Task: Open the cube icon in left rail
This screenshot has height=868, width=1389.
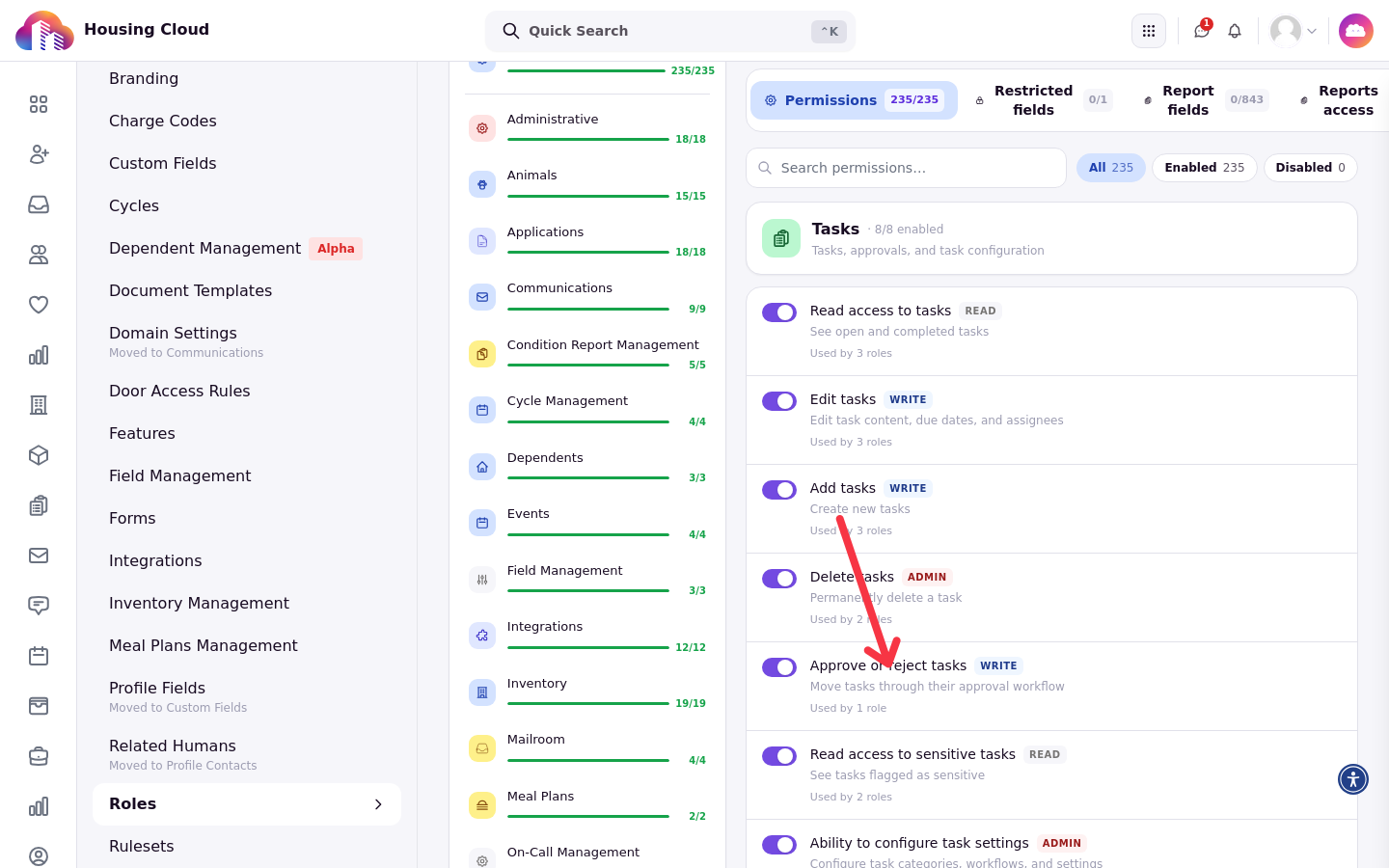Action: click(39, 455)
